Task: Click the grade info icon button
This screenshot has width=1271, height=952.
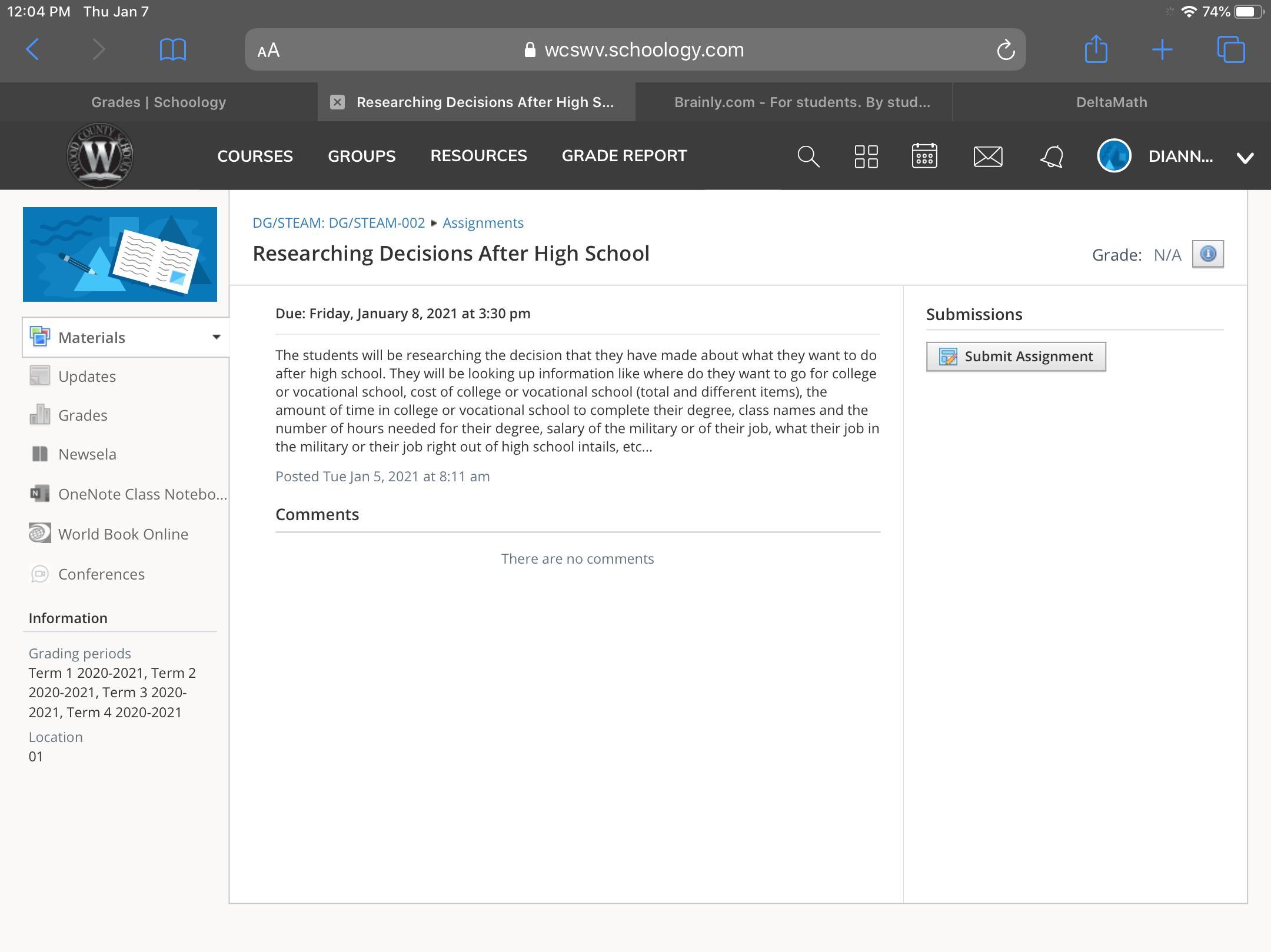Action: point(1207,254)
